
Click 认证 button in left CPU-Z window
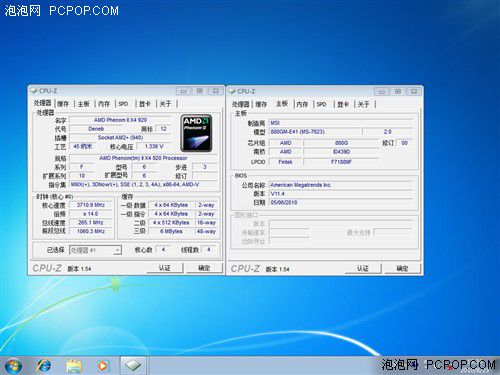165,268
